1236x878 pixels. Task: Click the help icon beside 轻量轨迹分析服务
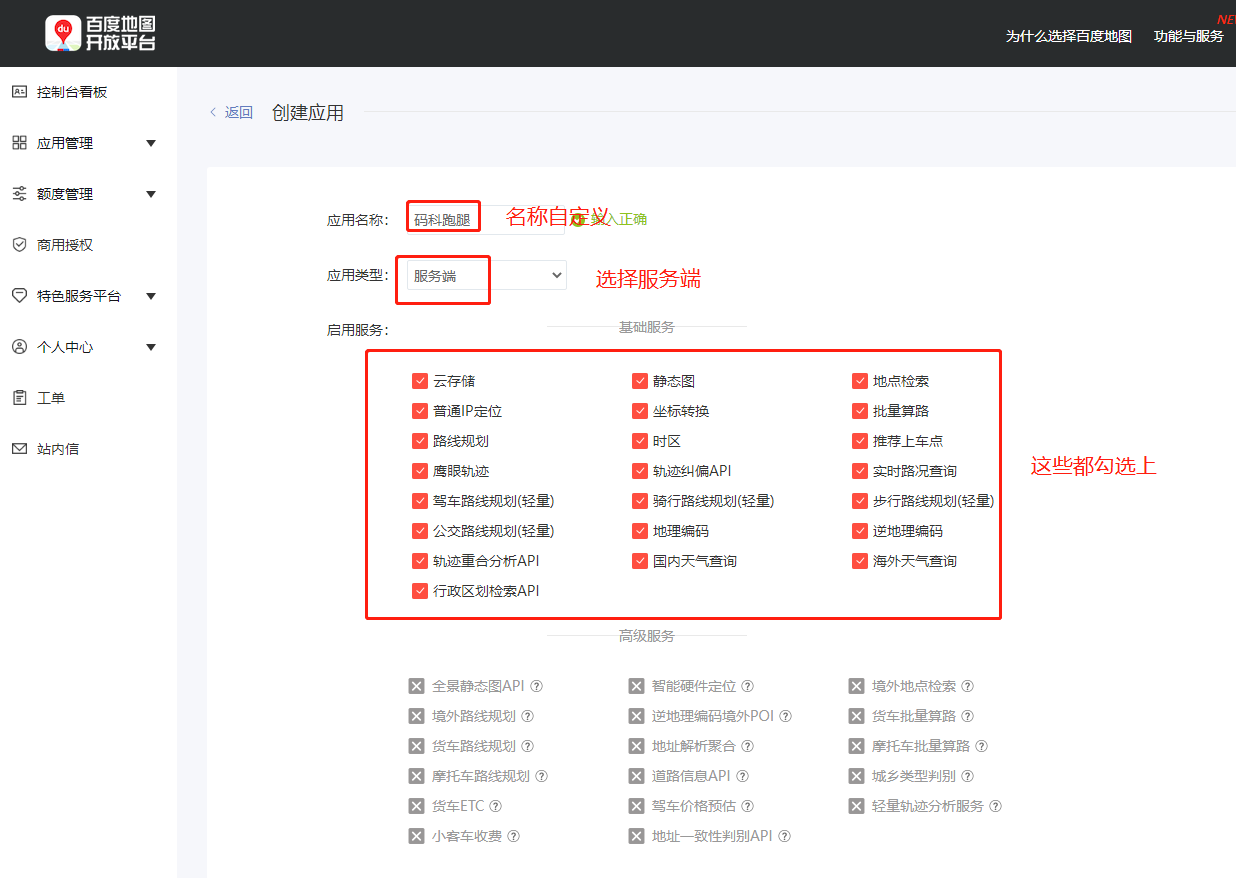[x=996, y=806]
